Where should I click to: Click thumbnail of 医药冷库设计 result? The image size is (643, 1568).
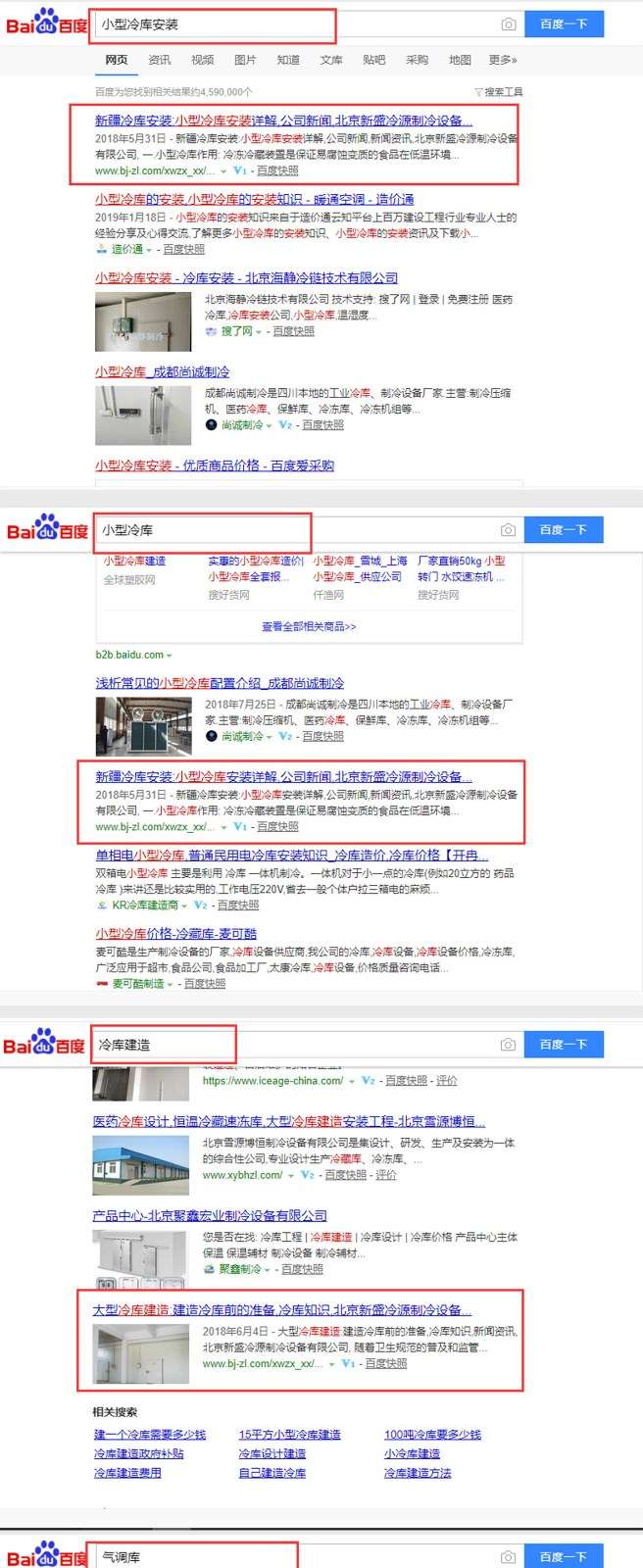tap(139, 1165)
